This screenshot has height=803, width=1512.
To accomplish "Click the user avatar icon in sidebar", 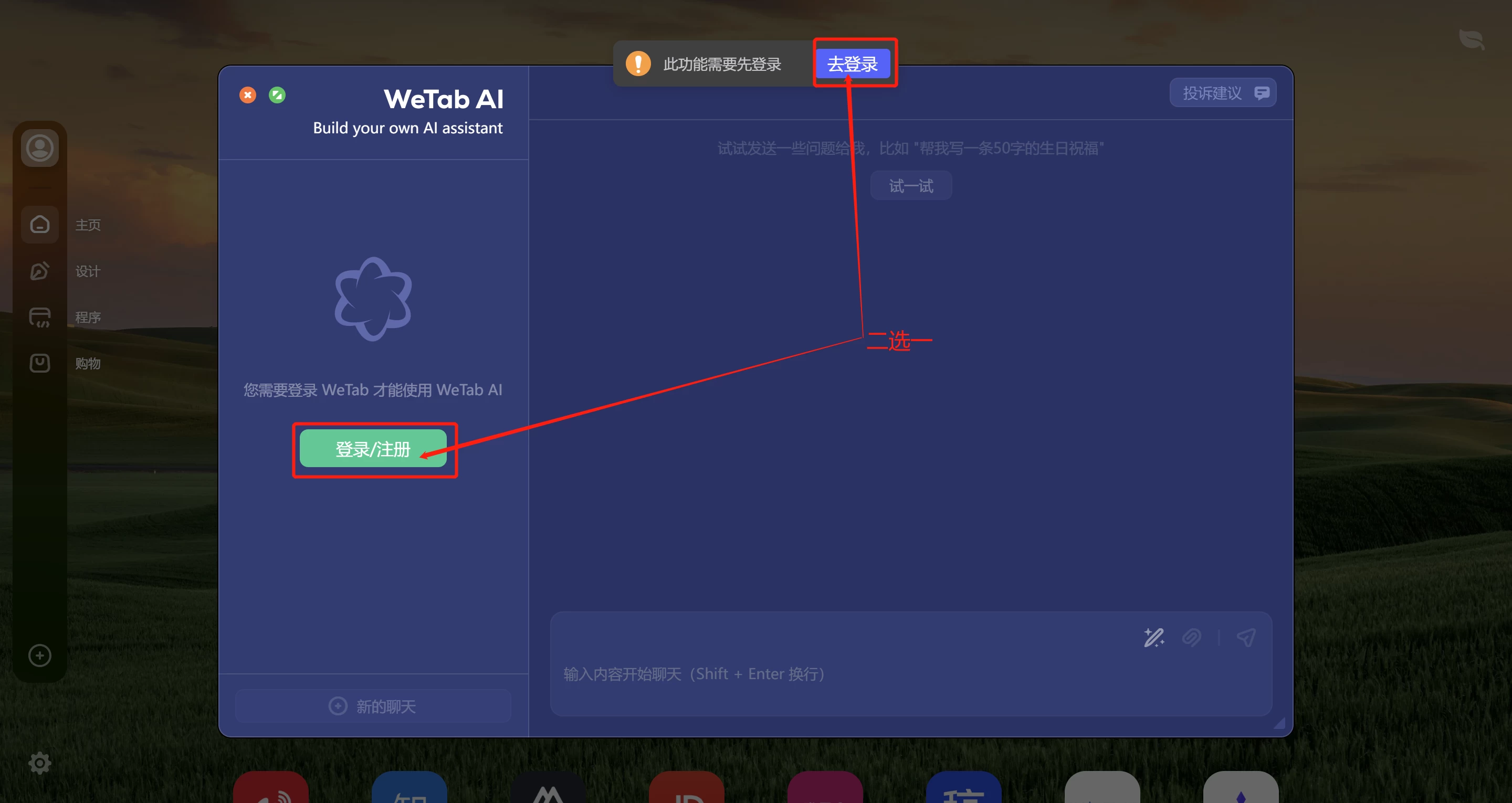I will [40, 148].
